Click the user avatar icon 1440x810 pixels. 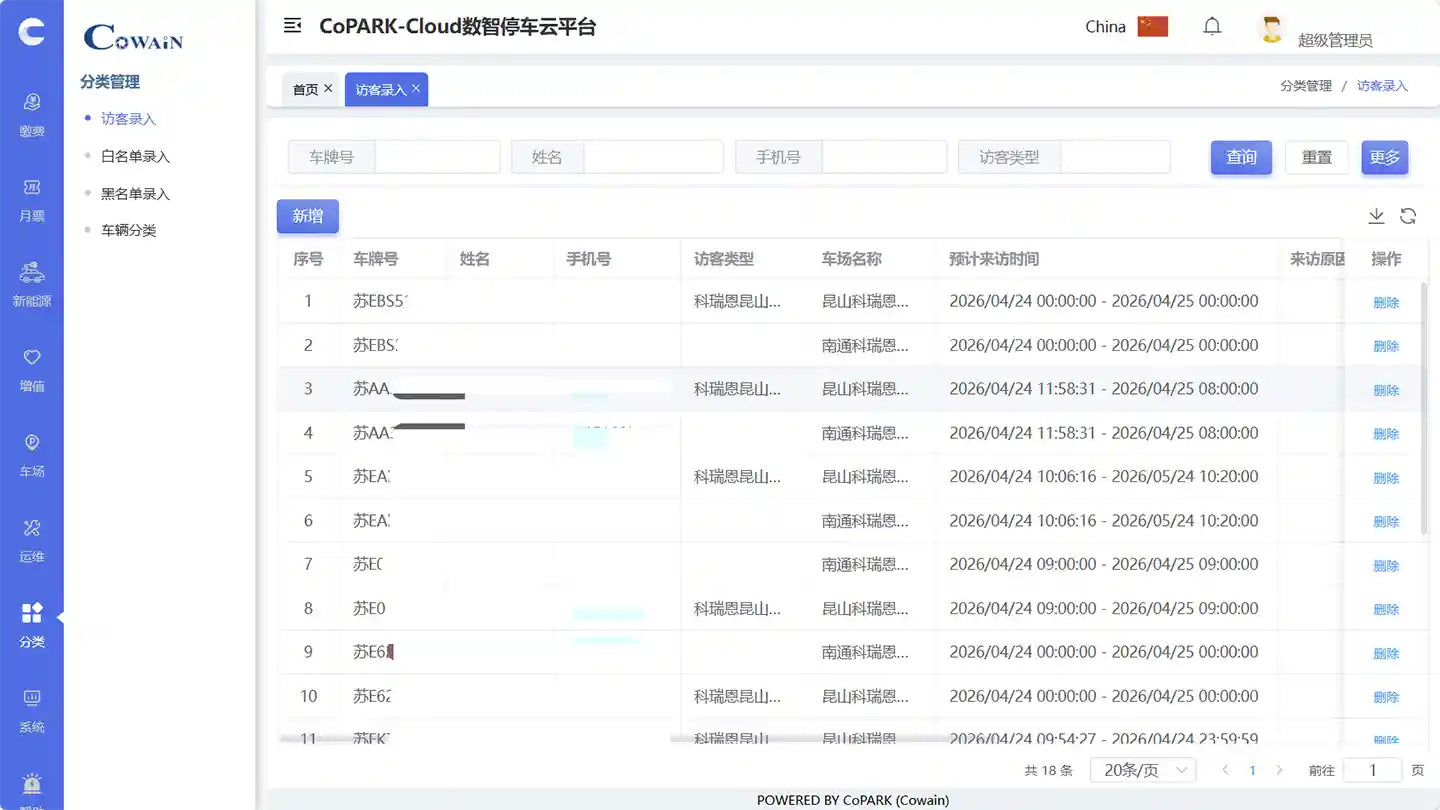[1272, 29]
